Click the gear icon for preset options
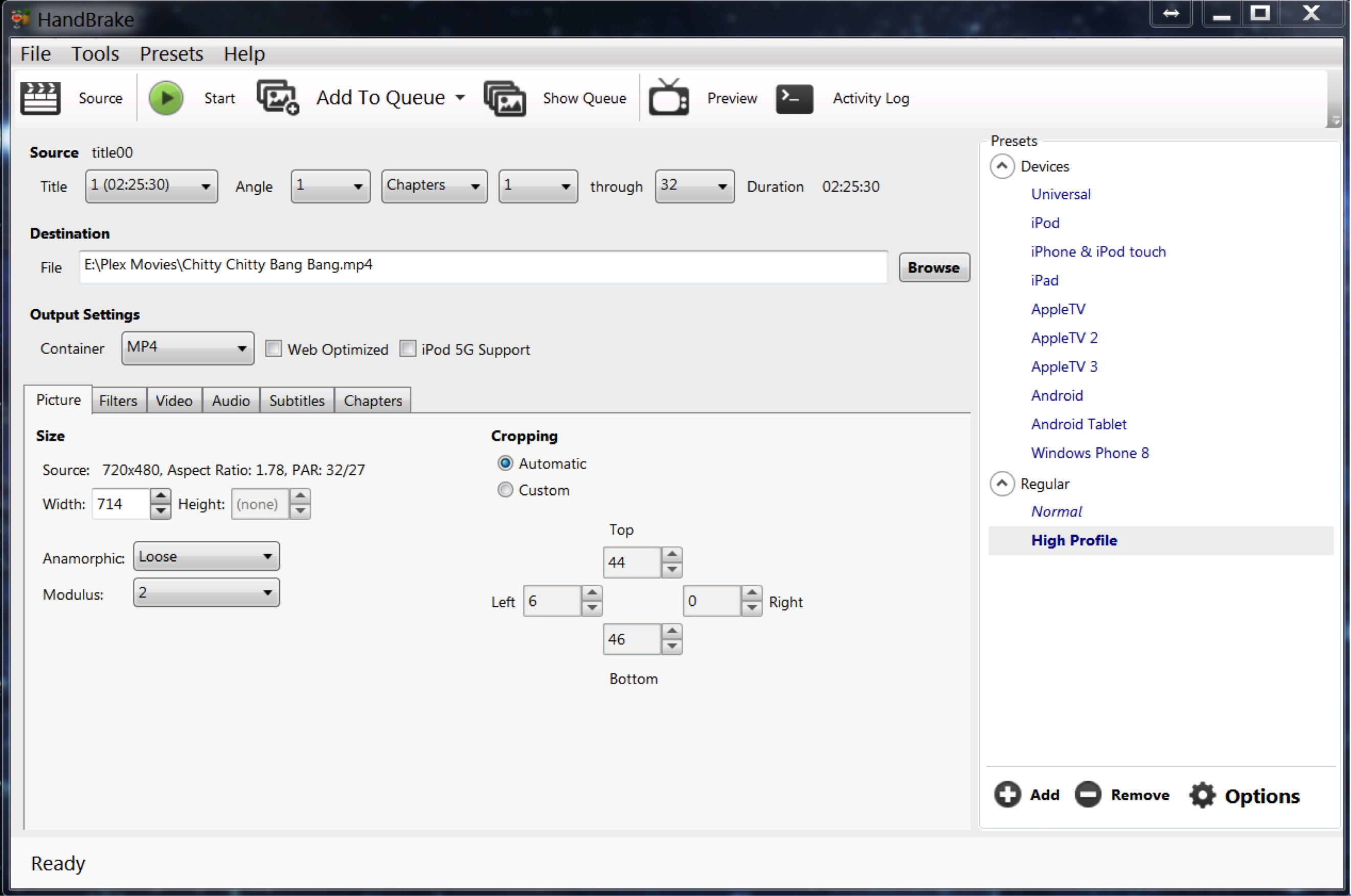The width and height of the screenshot is (1351, 896). point(1202,795)
